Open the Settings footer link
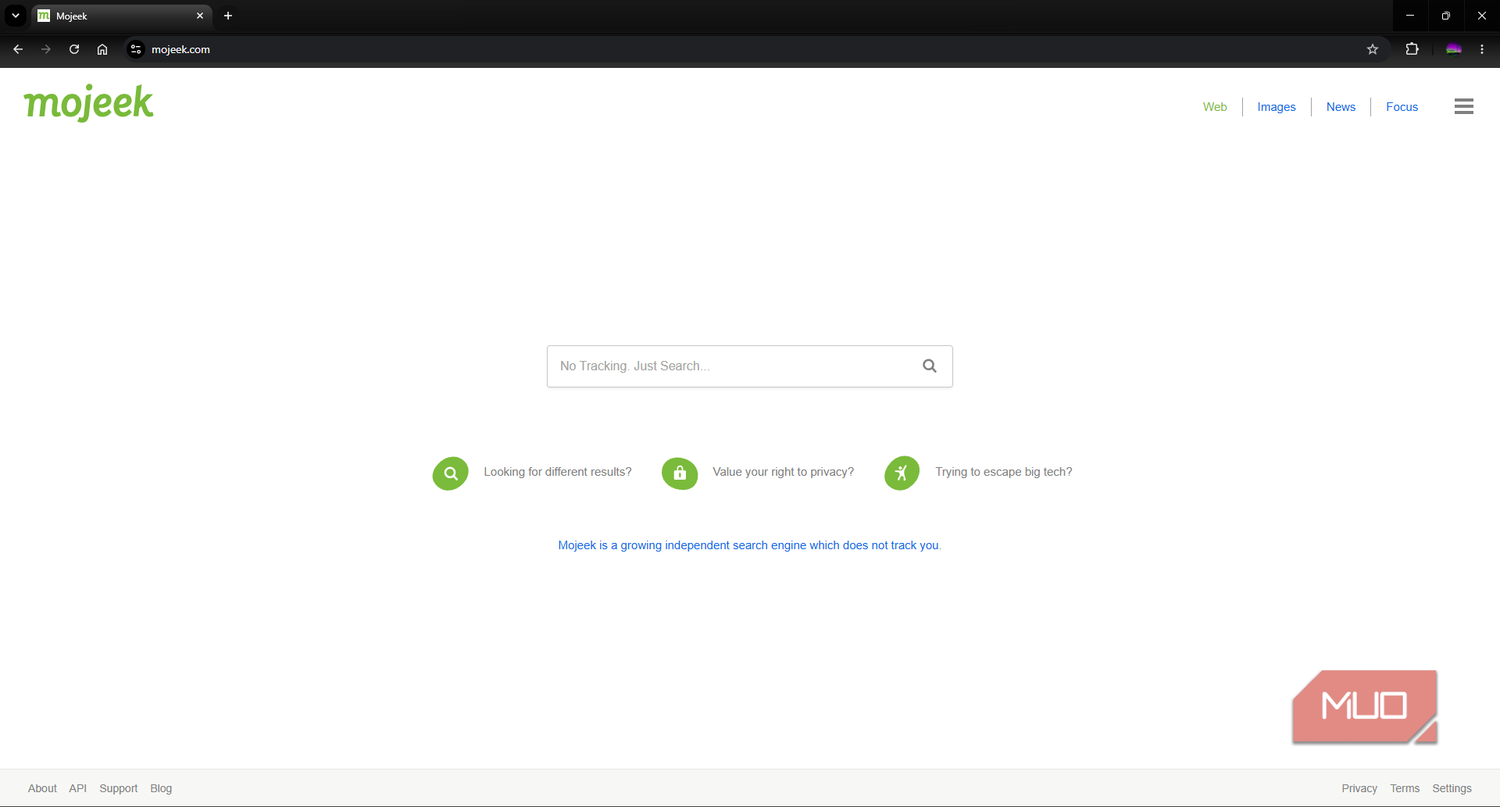The height and width of the screenshot is (807, 1500). coord(1452,788)
